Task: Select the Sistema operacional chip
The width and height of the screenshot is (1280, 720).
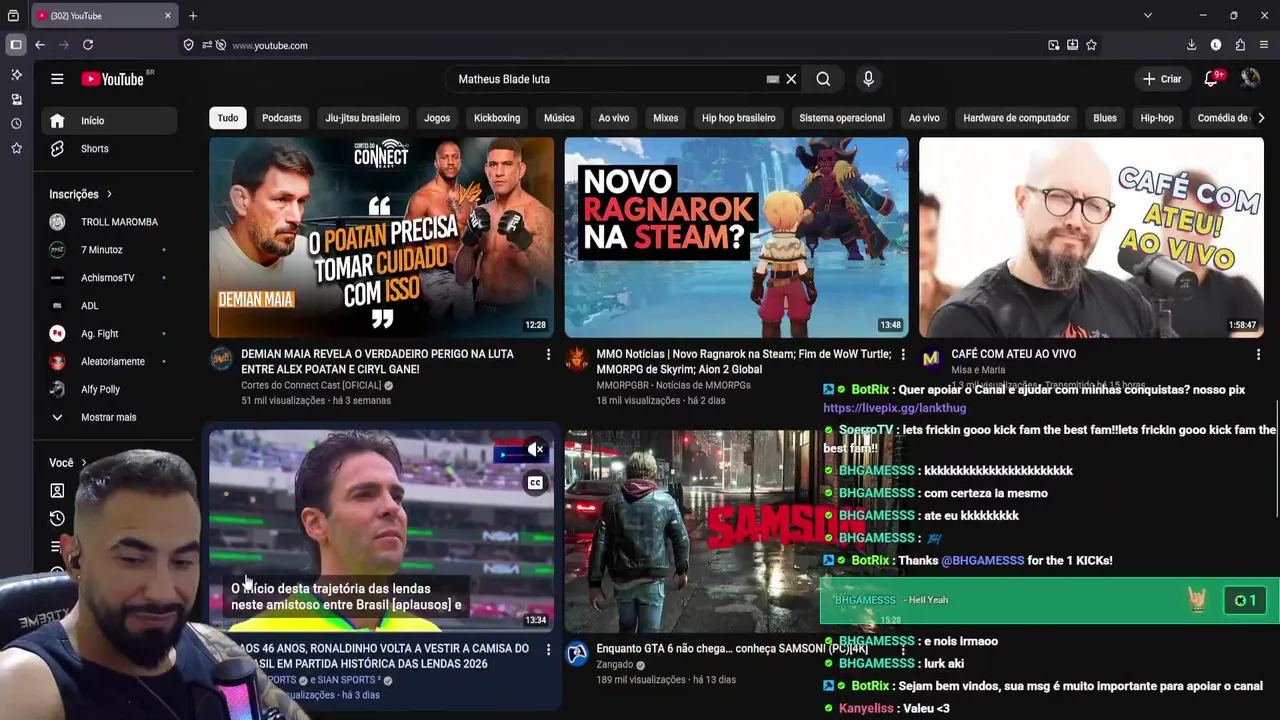Action: point(842,118)
